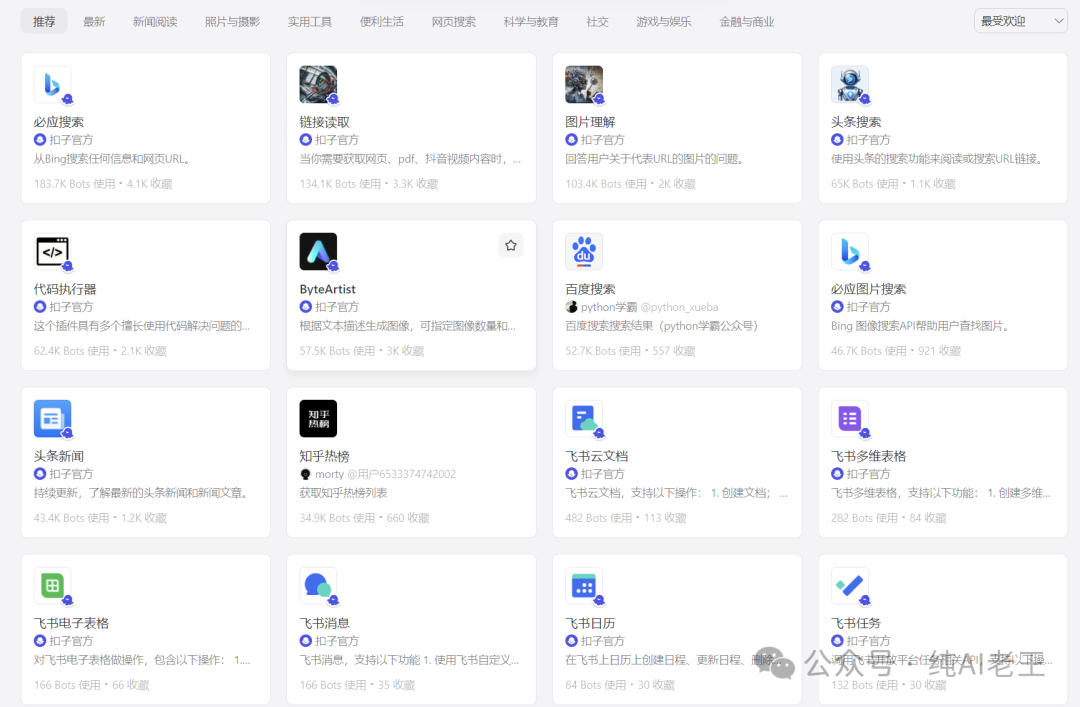Click '43.4K Bots 使用' stats text
This screenshot has width=1080, height=707.
(x=71, y=518)
